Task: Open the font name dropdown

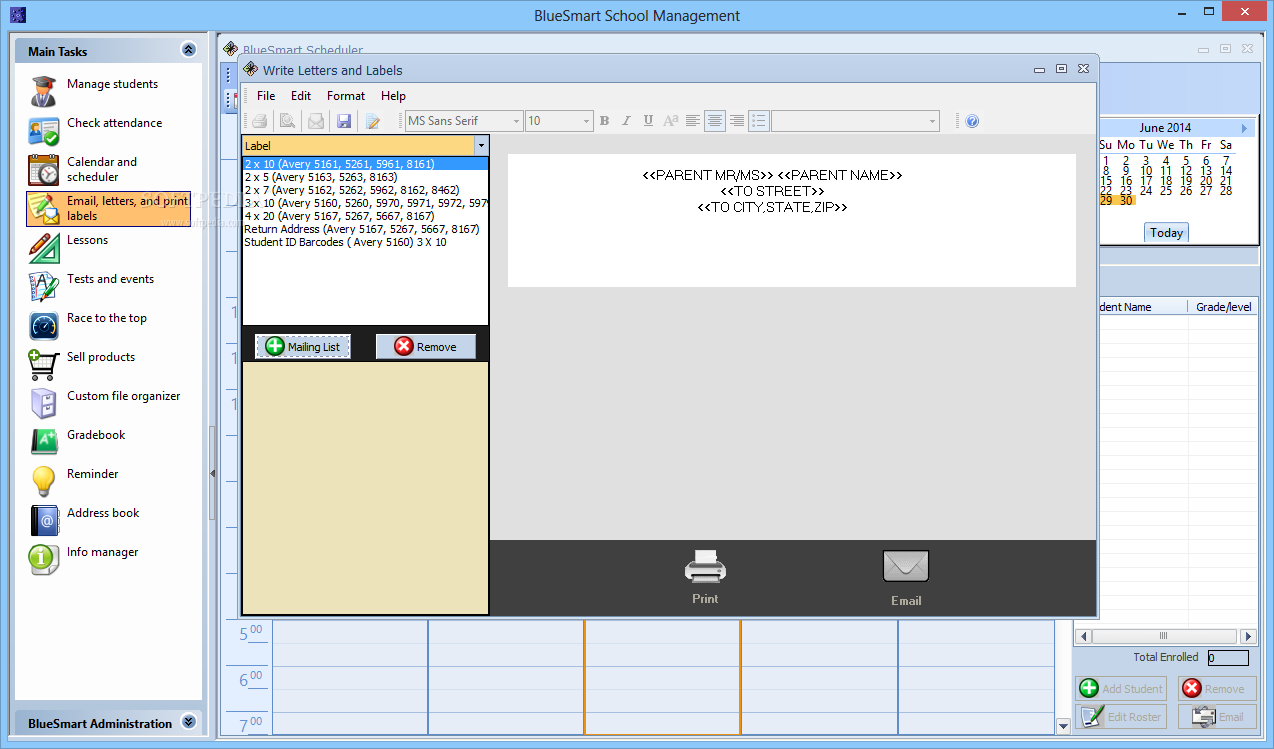Action: pos(516,121)
